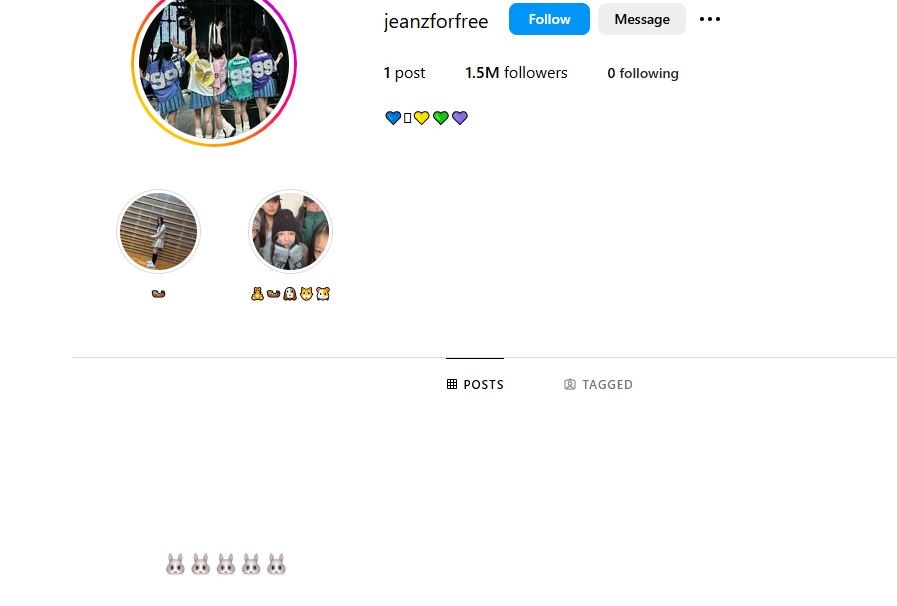897x606 pixels.
Task: Select the POSTS tab
Action: coord(475,384)
